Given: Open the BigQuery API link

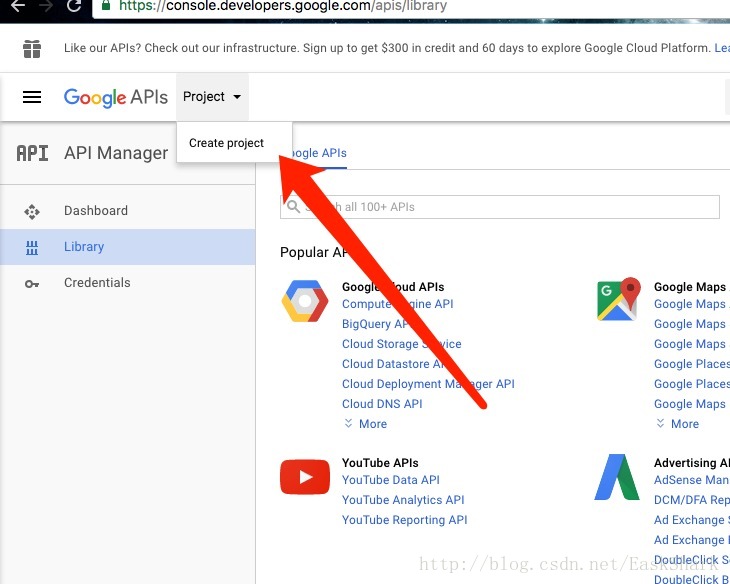Looking at the screenshot, I should tap(376, 324).
